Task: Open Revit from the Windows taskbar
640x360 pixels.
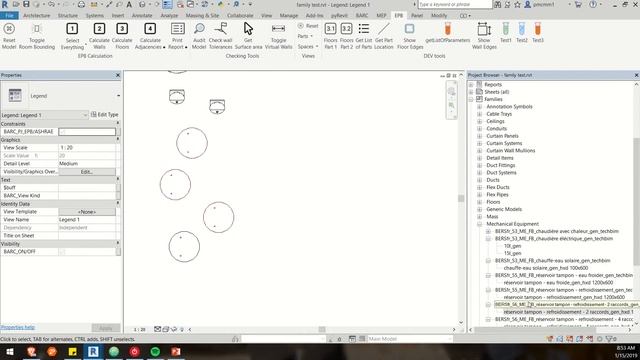Action: point(93,351)
